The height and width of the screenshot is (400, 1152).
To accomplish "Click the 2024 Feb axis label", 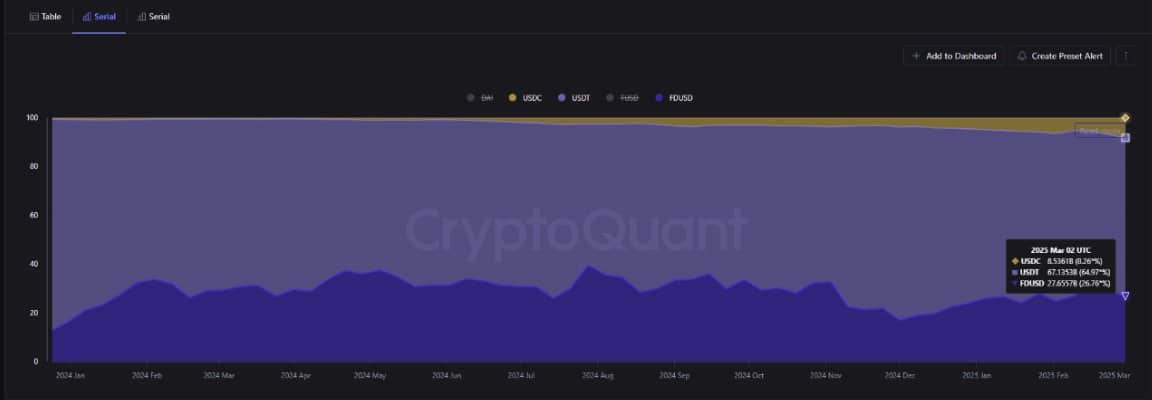I will tap(146, 375).
